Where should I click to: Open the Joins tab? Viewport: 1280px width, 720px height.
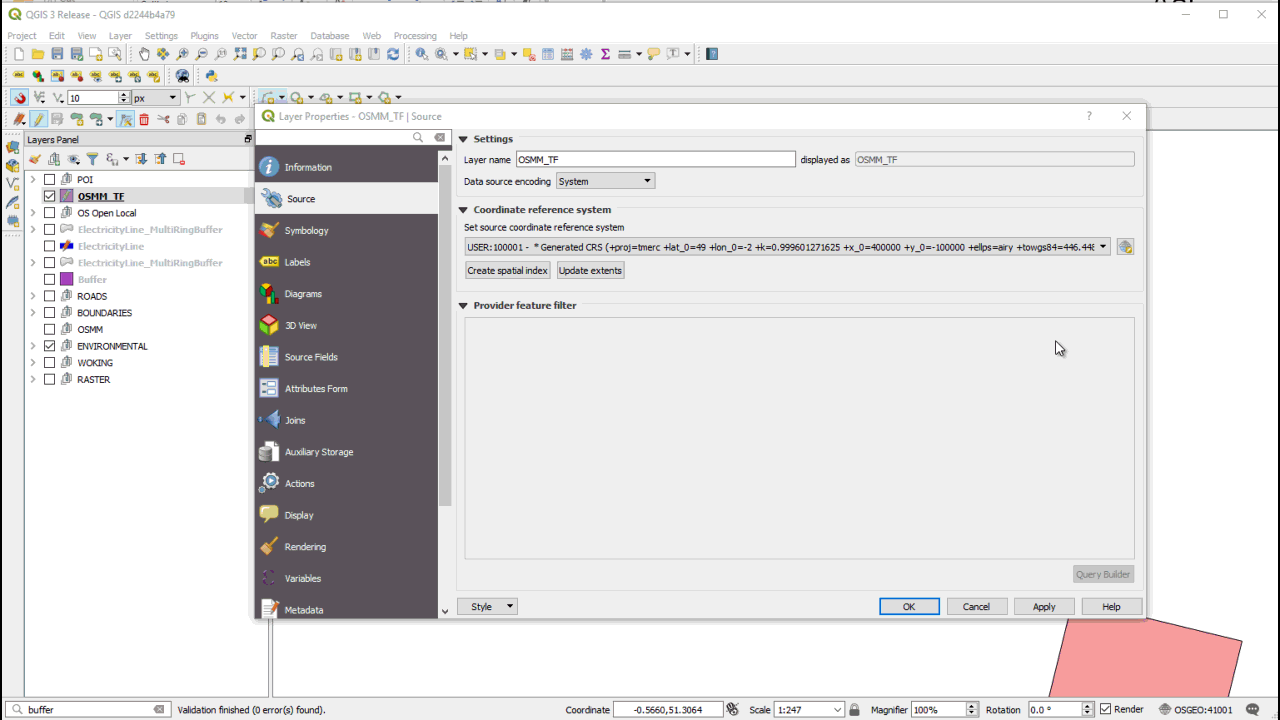click(346, 420)
